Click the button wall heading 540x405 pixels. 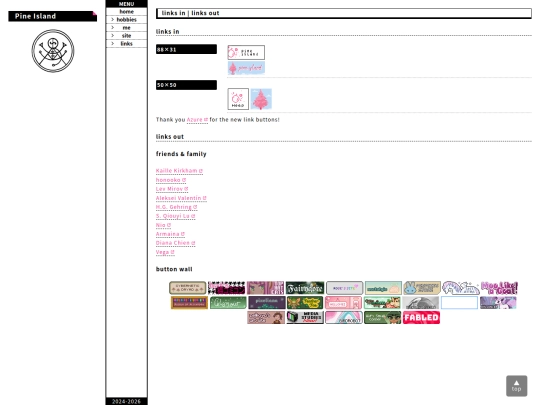point(174,269)
